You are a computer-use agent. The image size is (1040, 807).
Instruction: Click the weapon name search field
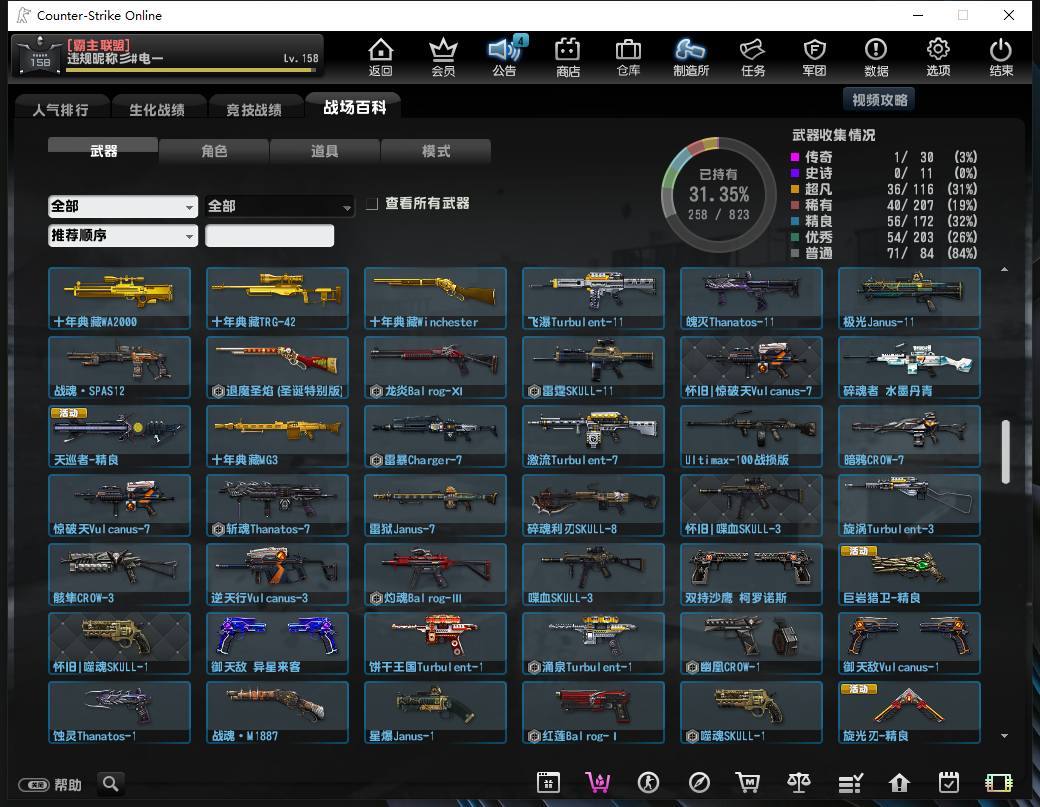(269, 235)
